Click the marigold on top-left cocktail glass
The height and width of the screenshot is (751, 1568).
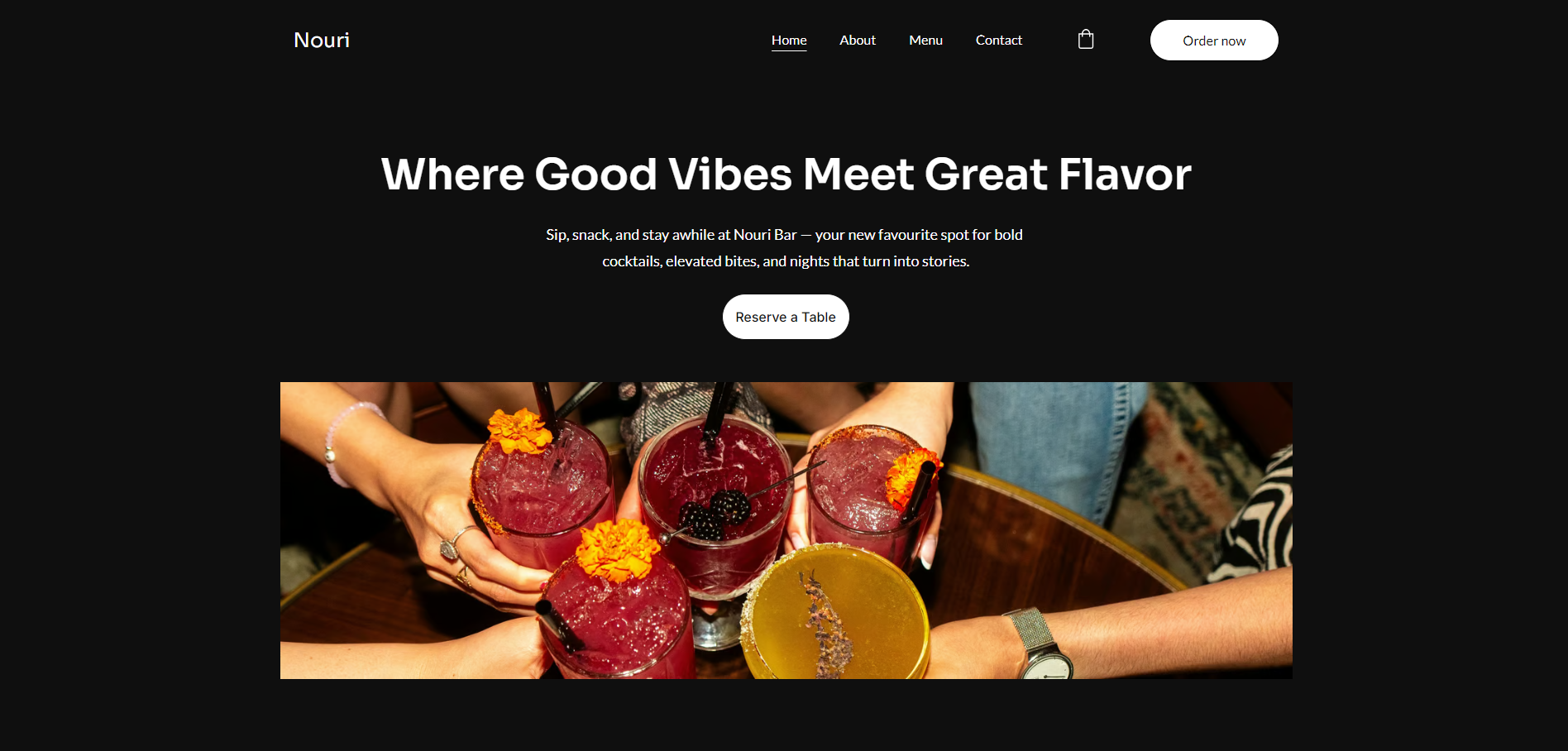click(519, 430)
